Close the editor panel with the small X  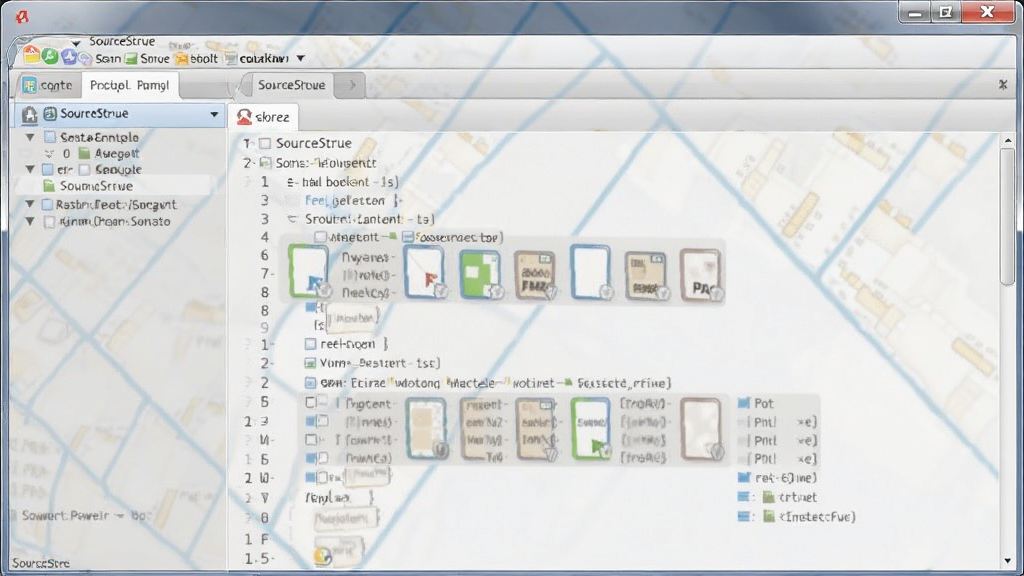pyautogui.click(x=1003, y=85)
